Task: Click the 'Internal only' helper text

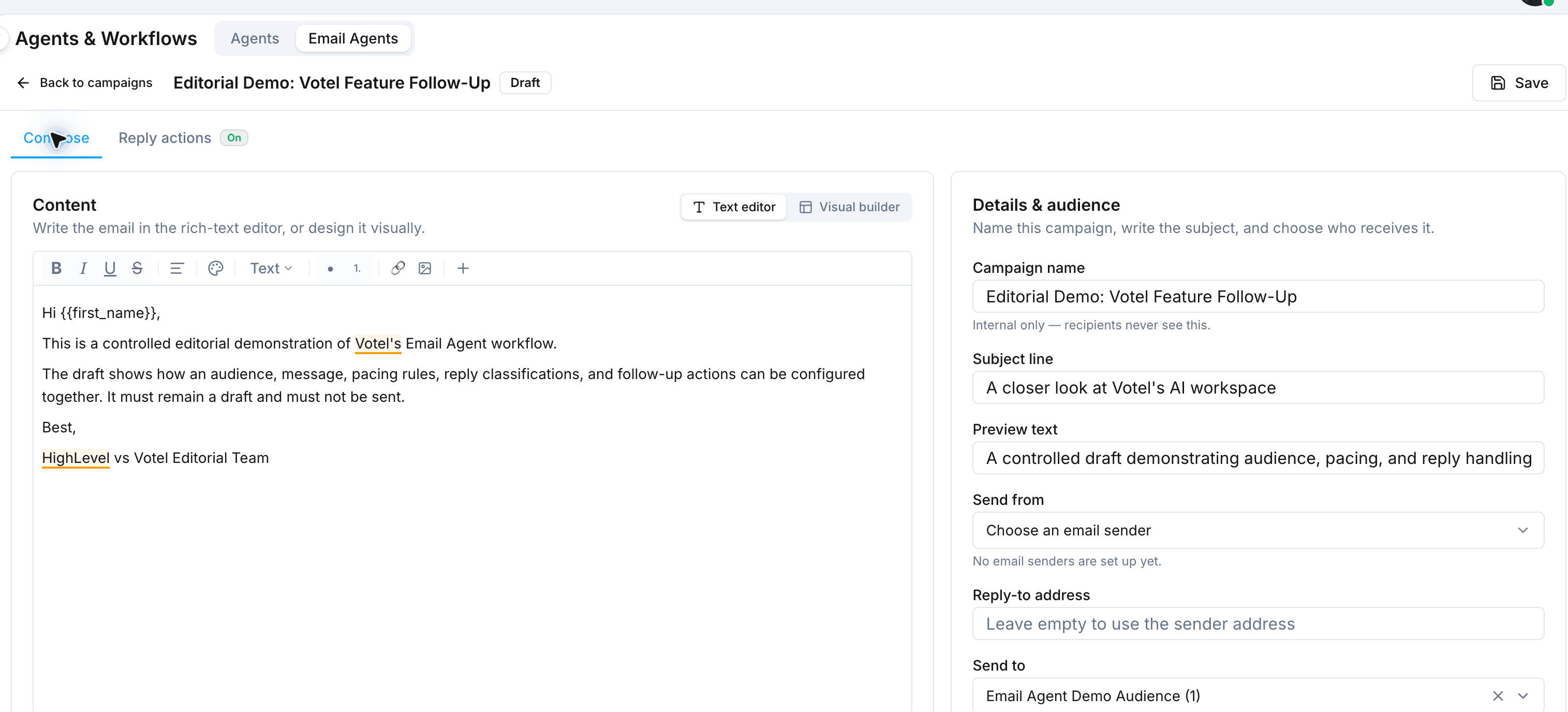Action: [1091, 325]
